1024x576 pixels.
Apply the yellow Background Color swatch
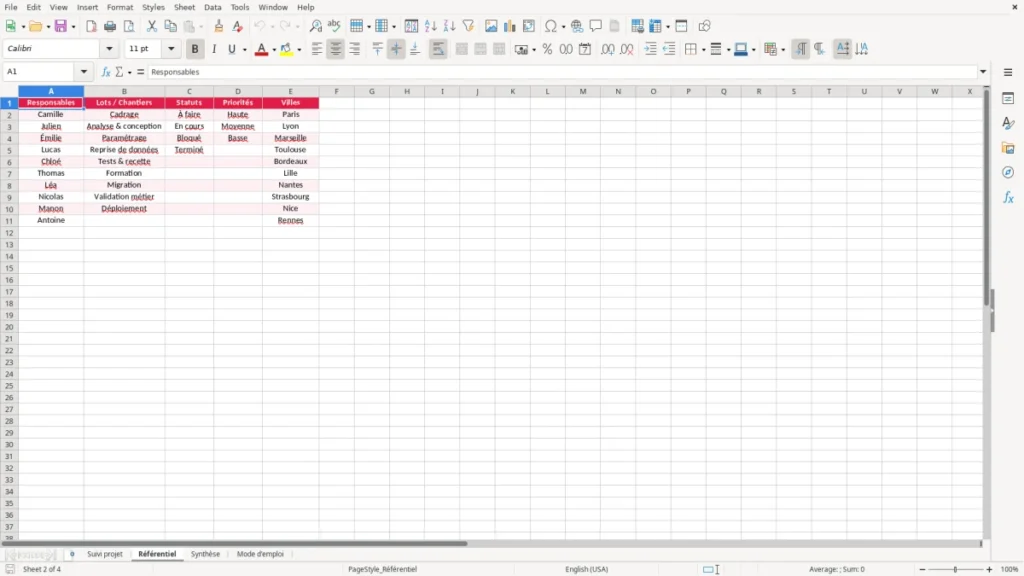(x=286, y=49)
